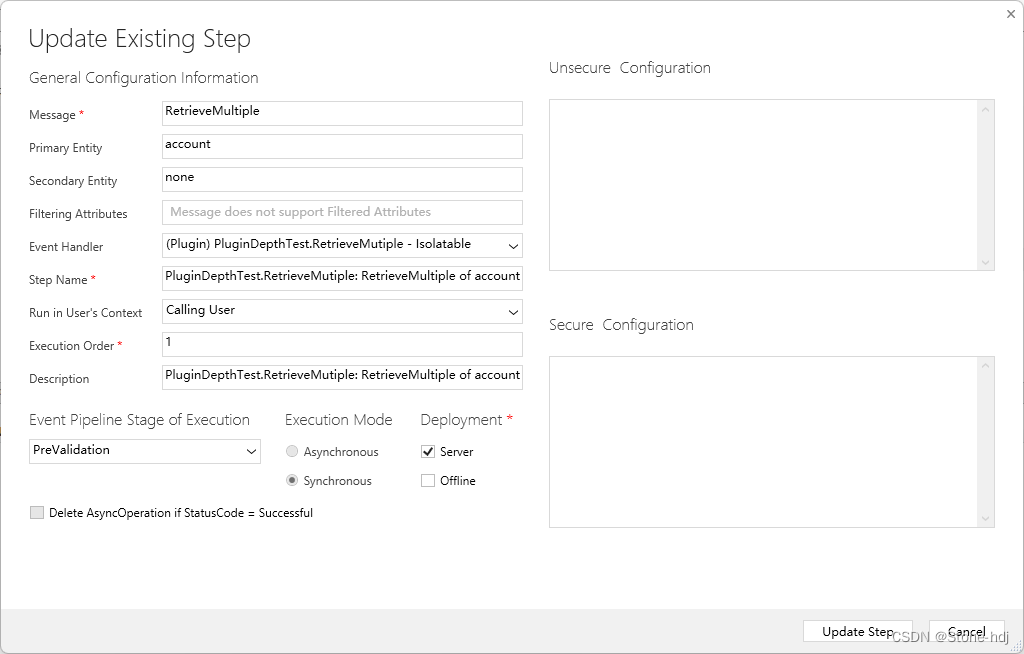This screenshot has width=1024, height=654.
Task: Click the General Configuration Information heading
Action: pyautogui.click(x=144, y=78)
